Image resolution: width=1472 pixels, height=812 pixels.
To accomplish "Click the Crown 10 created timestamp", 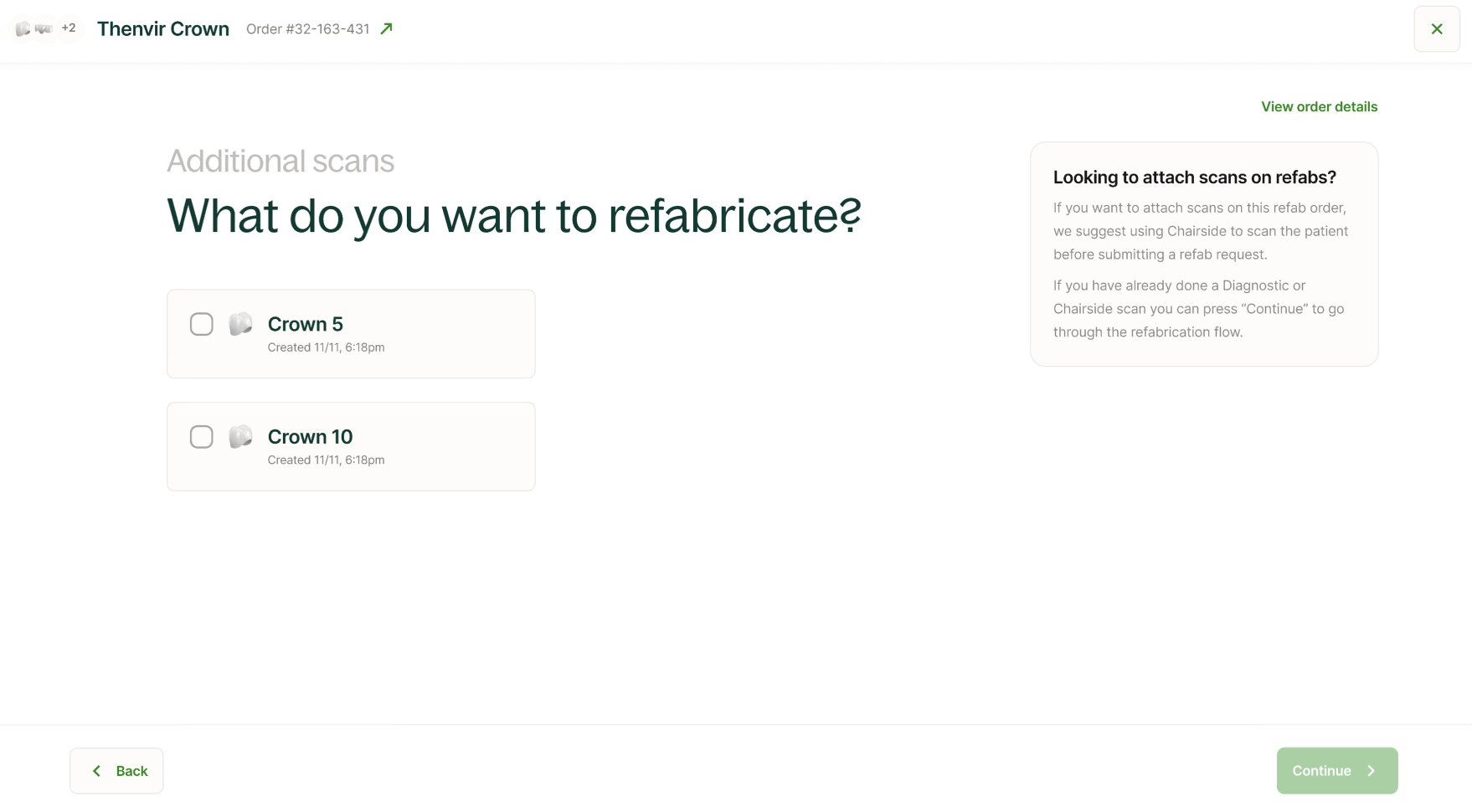I will point(326,460).
